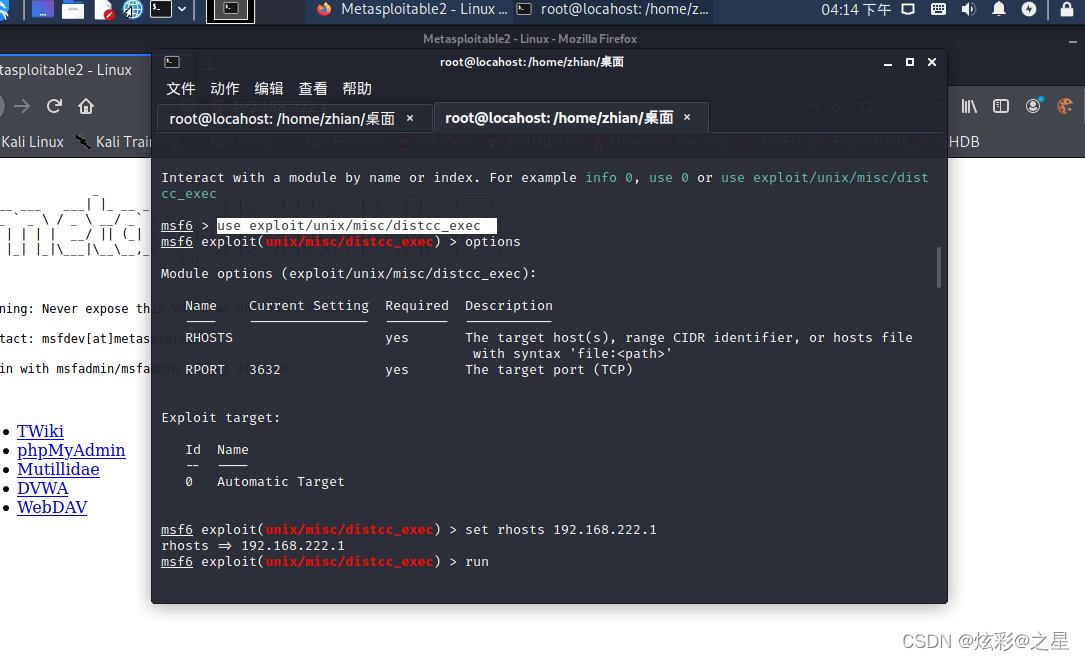The height and width of the screenshot is (661, 1085).
Task: Click the 'set rhosts 192.168.222.1' command text
Action: [x=560, y=529]
